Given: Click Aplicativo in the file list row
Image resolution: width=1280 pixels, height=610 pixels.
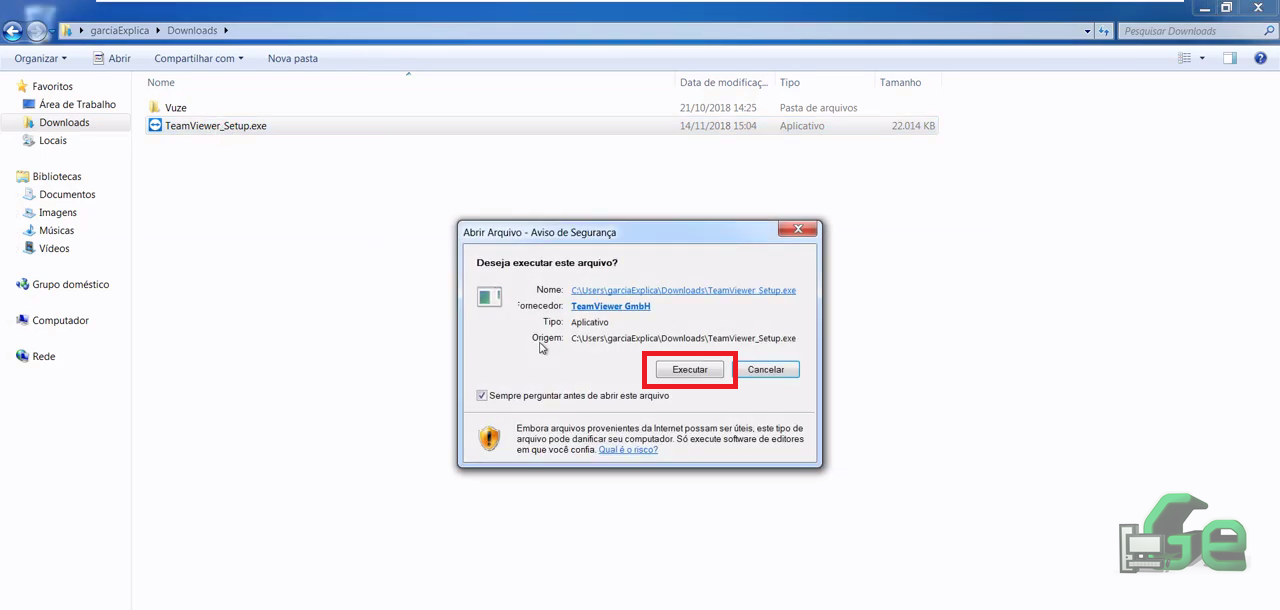Looking at the screenshot, I should pos(802,126).
